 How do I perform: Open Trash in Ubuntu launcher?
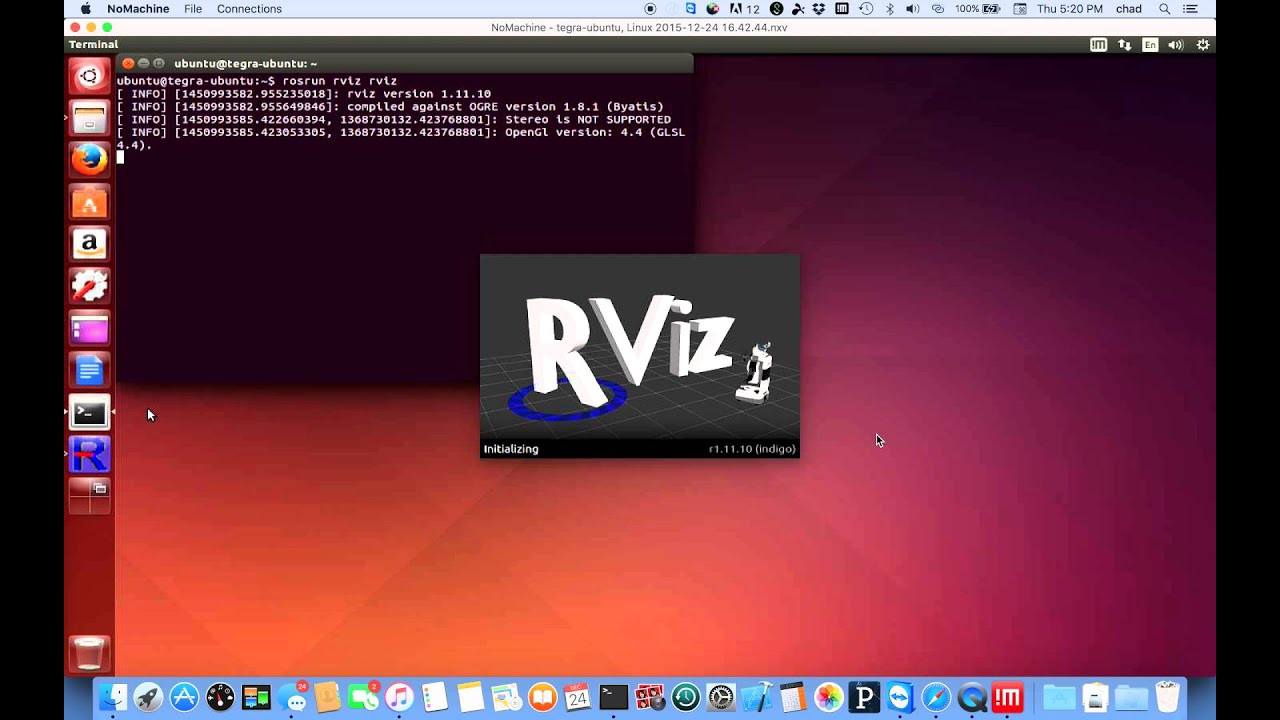(89, 654)
